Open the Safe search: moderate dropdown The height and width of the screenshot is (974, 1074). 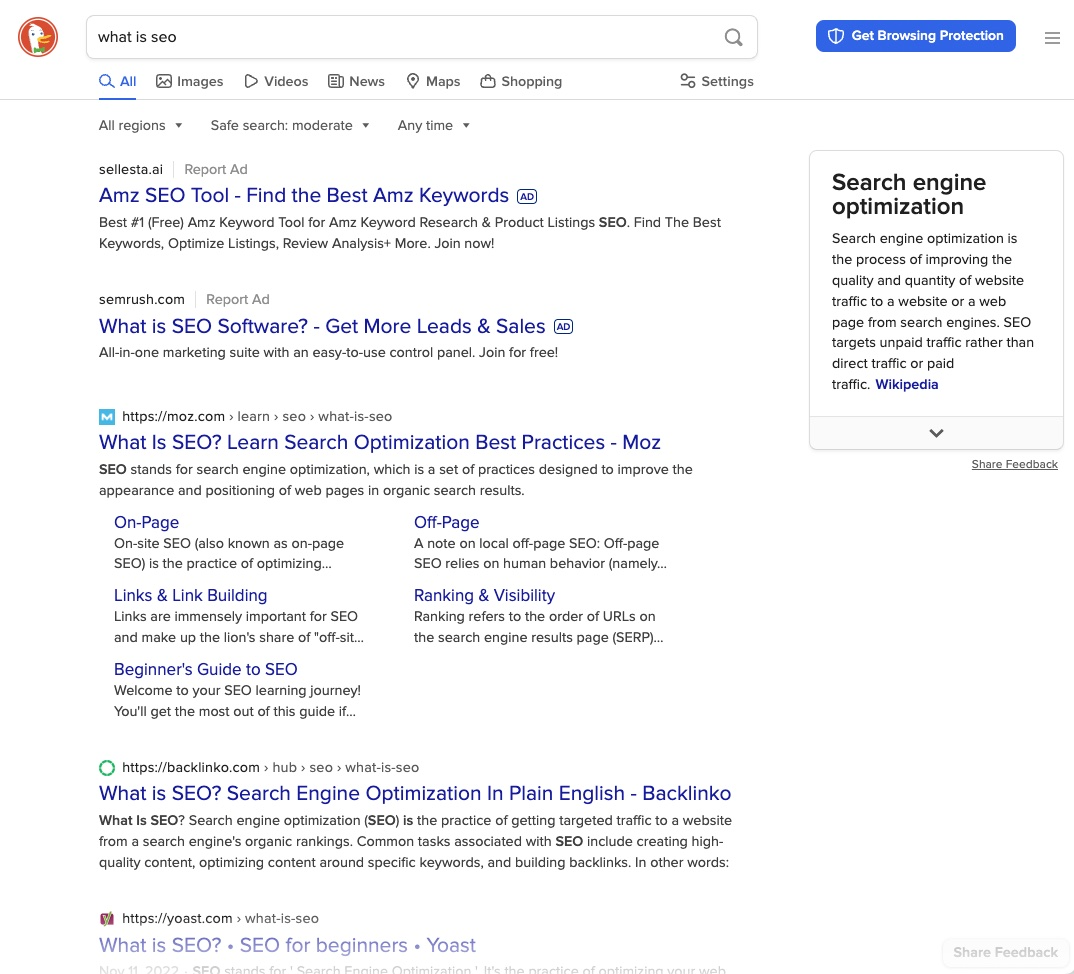290,125
